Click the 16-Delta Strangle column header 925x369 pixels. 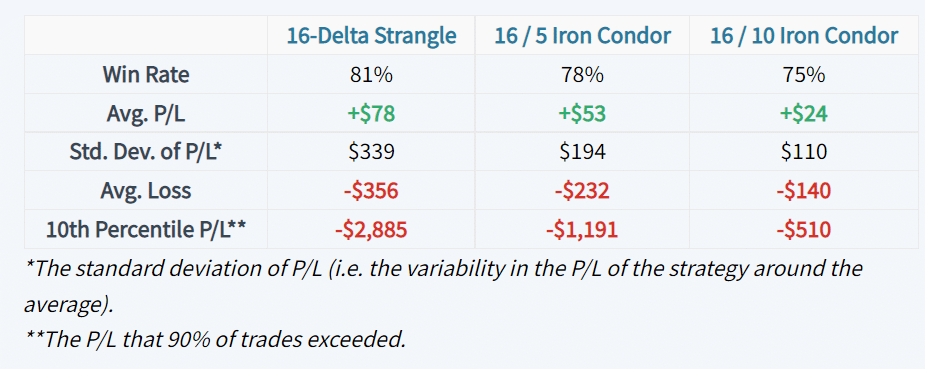(371, 35)
